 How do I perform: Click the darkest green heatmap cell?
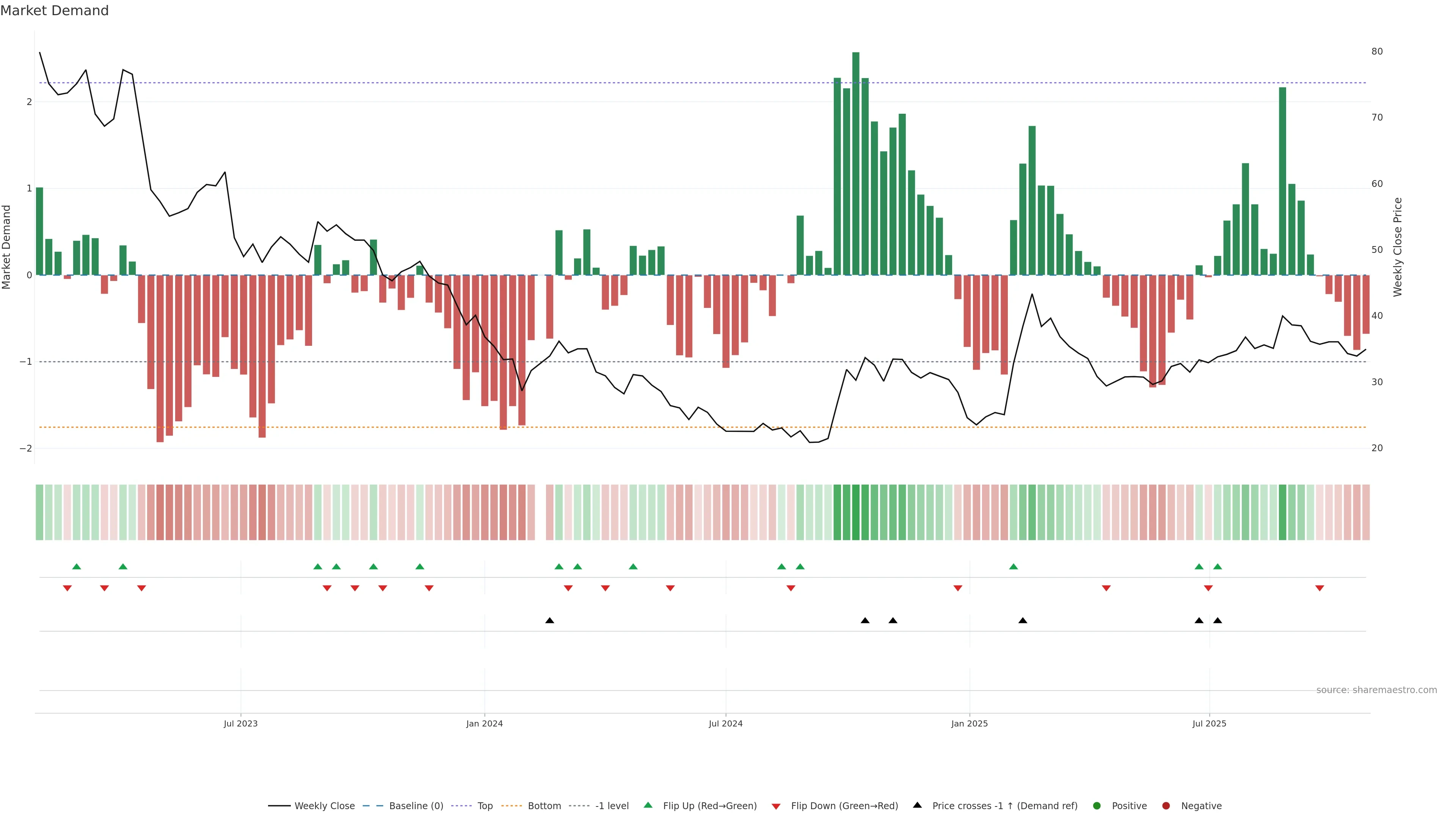pyautogui.click(x=856, y=512)
